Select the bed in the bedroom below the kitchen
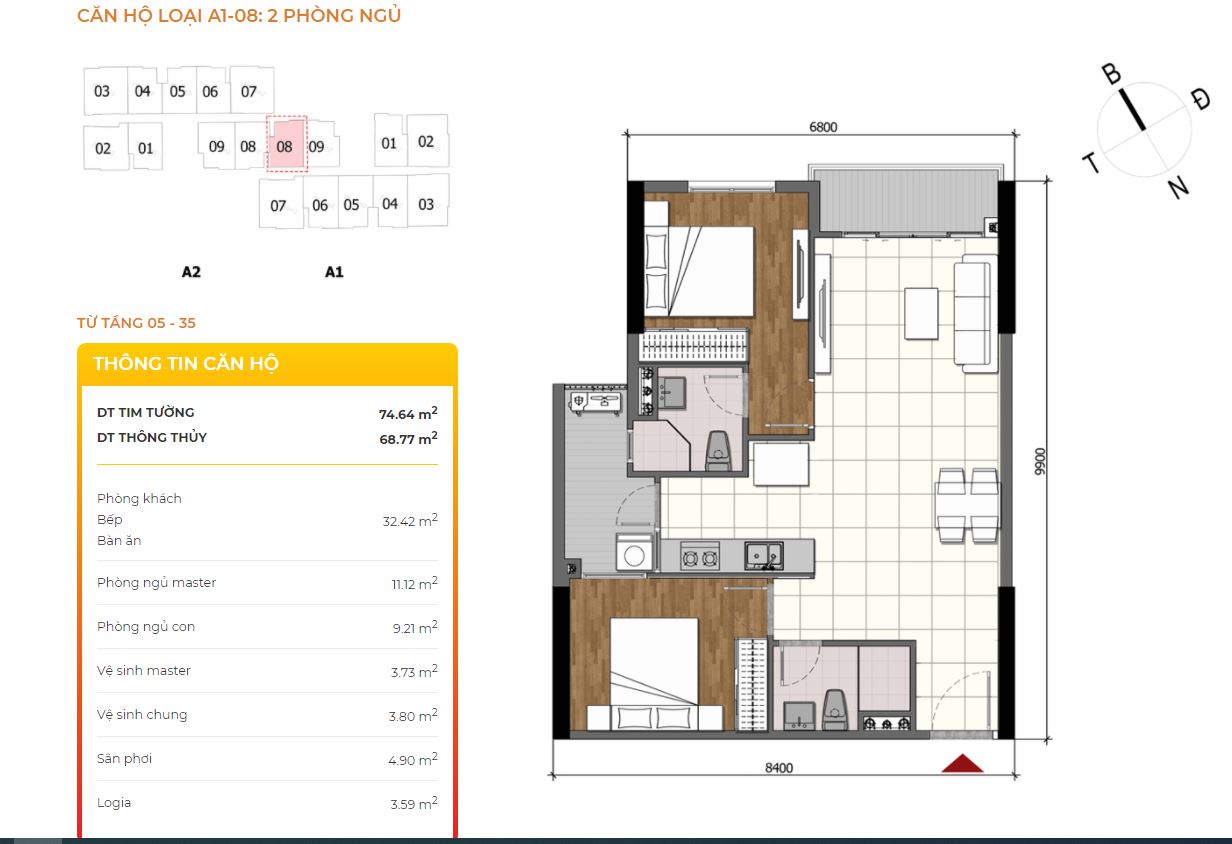Screen dimensions: 1232x844 coord(655,675)
